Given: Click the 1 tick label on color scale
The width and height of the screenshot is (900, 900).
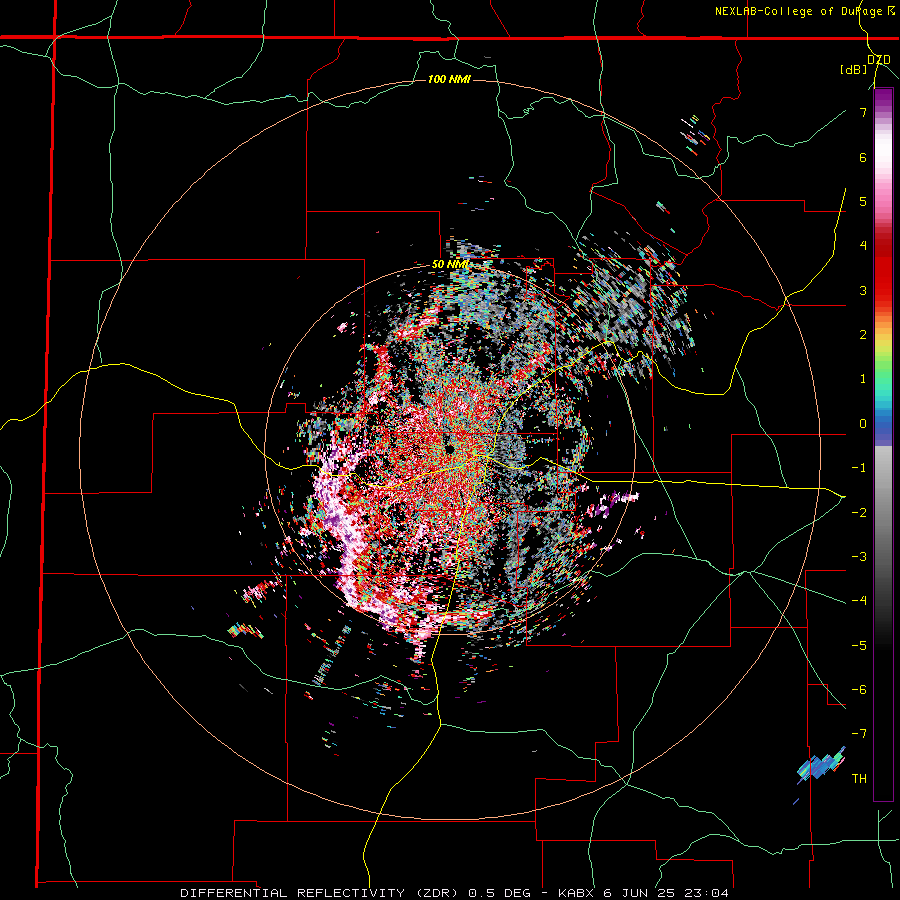Looking at the screenshot, I should 863,379.
